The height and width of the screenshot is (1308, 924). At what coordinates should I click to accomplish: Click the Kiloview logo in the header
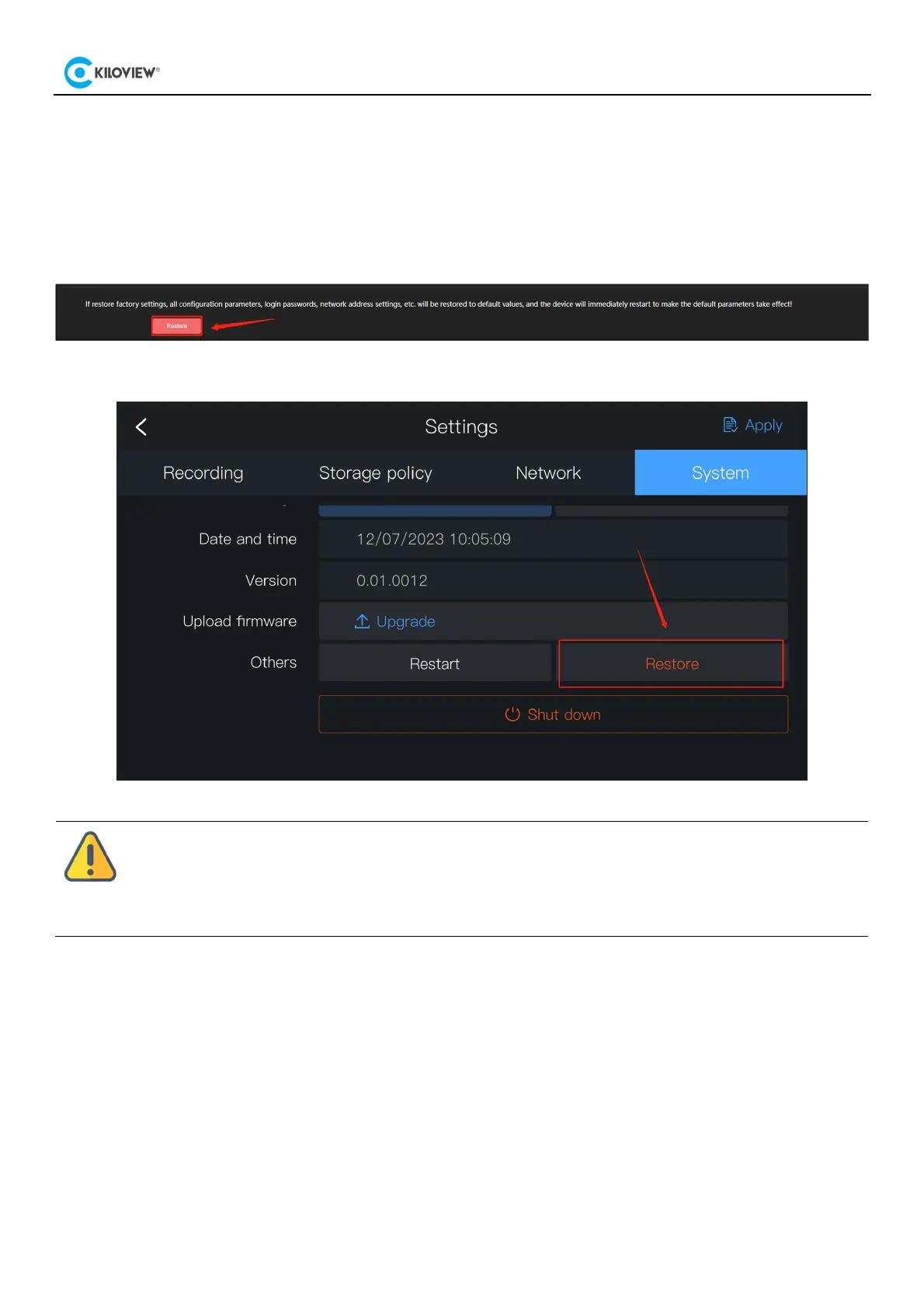[x=111, y=72]
